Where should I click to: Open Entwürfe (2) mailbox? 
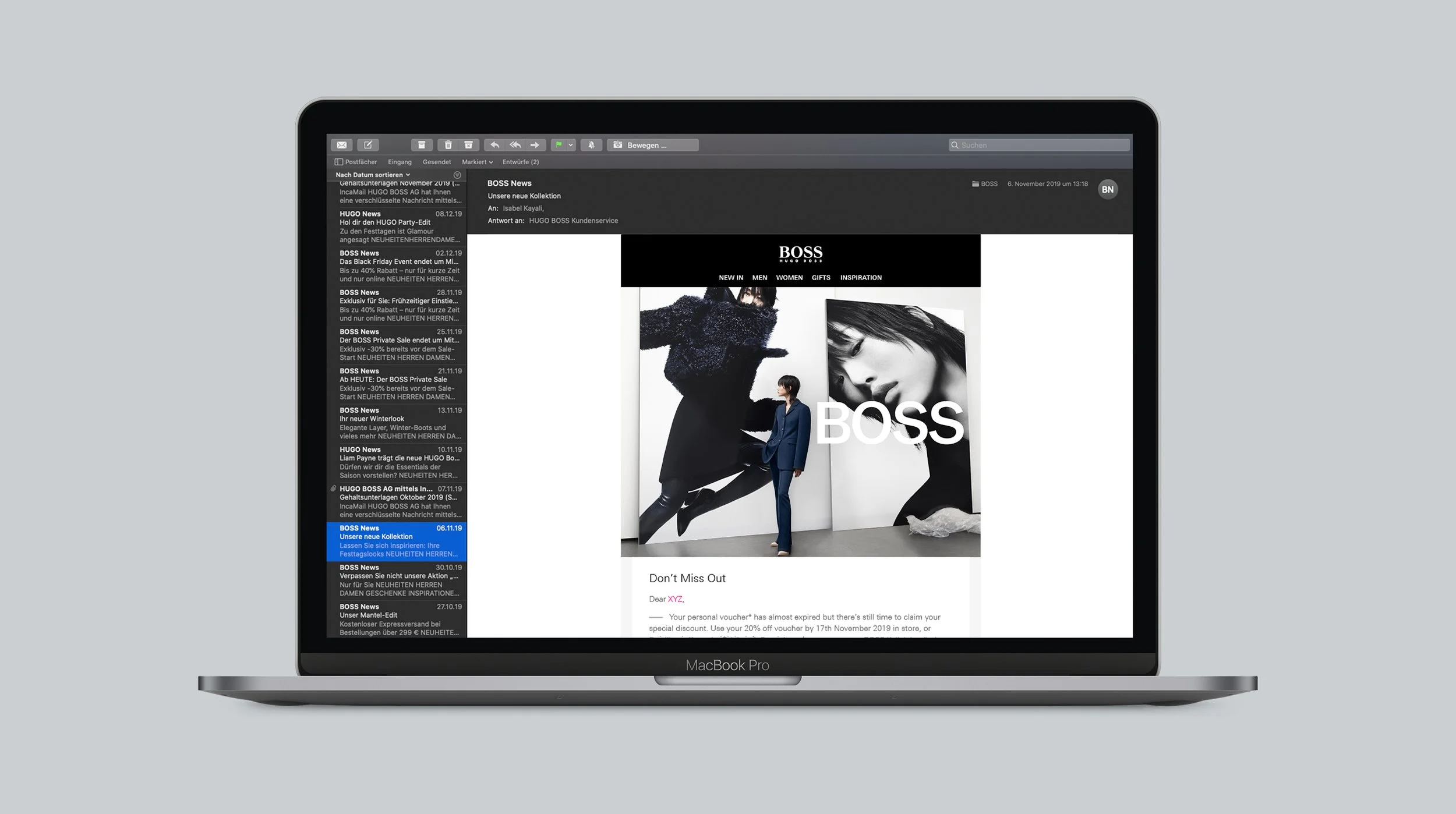[x=521, y=162]
